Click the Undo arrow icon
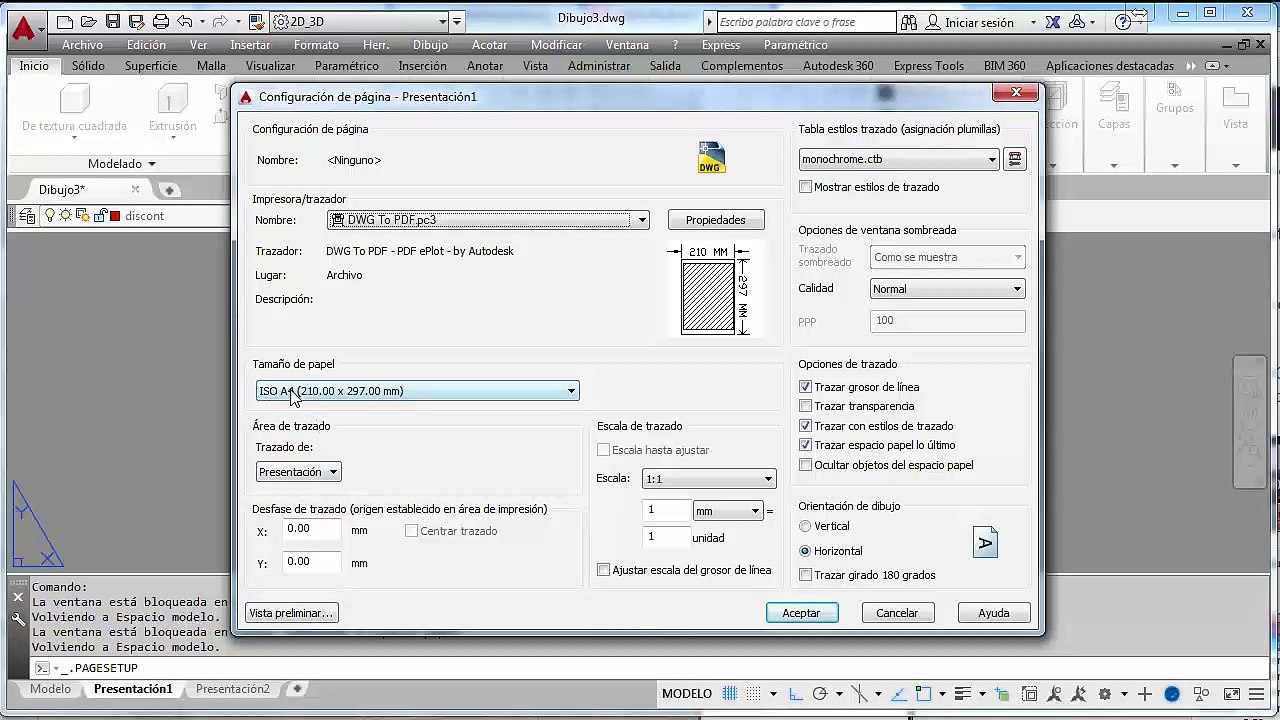The image size is (1280, 720). [185, 21]
